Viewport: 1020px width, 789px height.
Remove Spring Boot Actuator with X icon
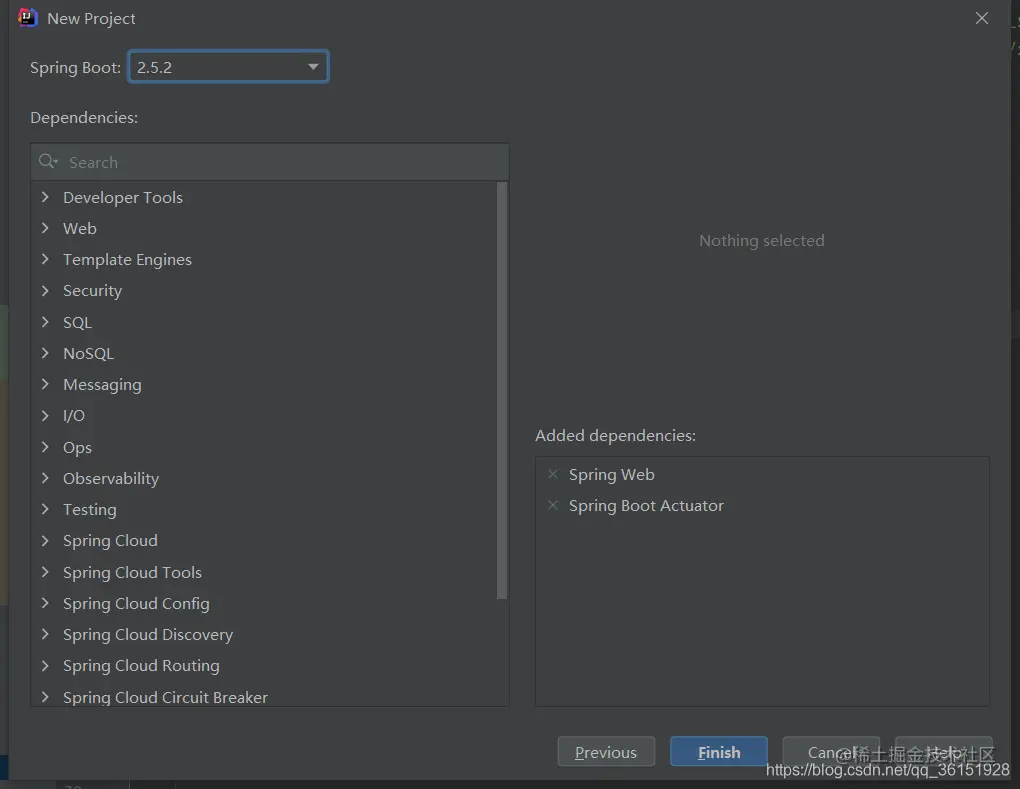coord(553,505)
